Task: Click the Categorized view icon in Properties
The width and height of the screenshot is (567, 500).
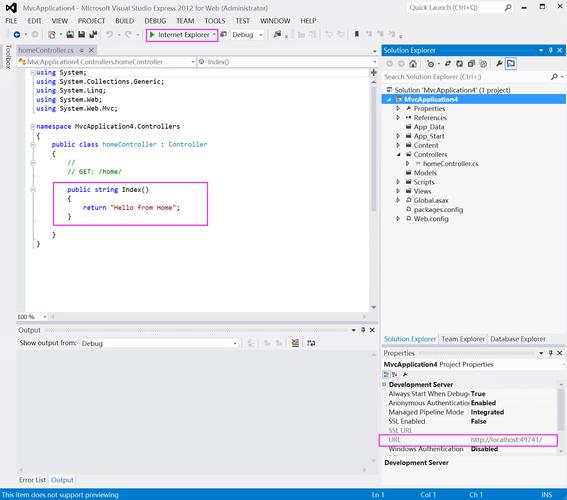Action: (x=387, y=375)
